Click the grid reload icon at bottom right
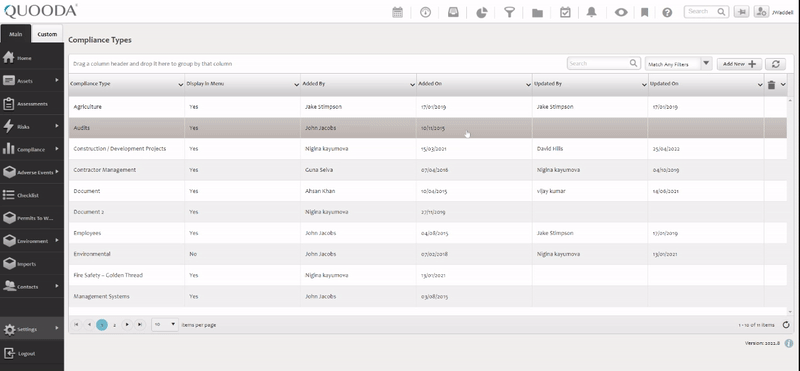Image resolution: width=800 pixels, height=371 pixels. [x=786, y=325]
